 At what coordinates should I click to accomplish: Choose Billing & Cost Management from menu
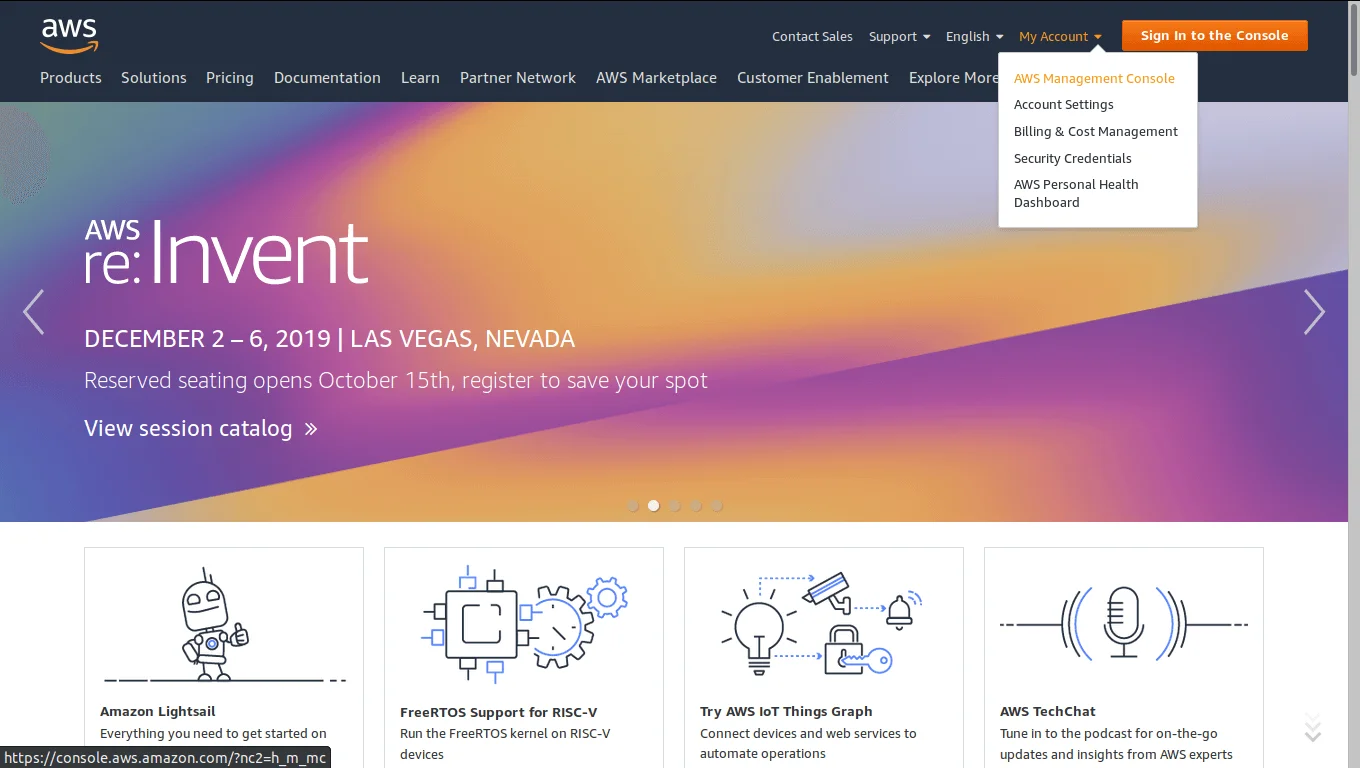click(1095, 132)
